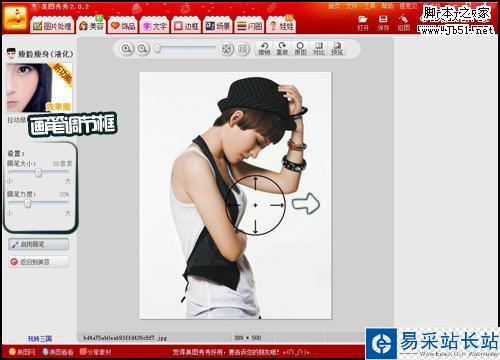Click the 撤销 undo icon
The width and height of the screenshot is (500, 360).
(264, 49)
